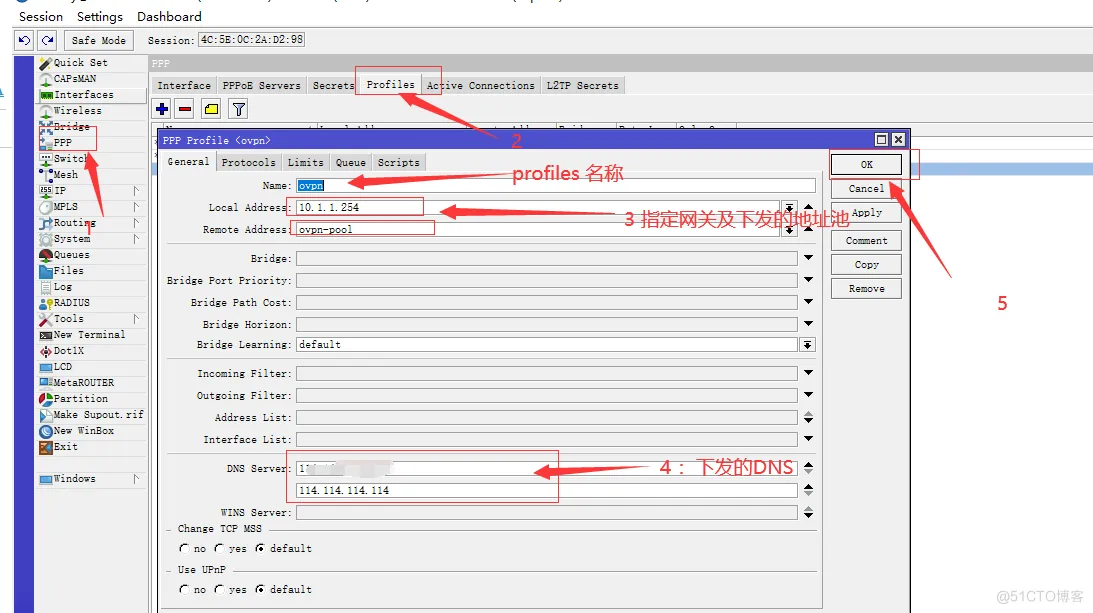This screenshot has height=613, width=1093.
Task: Click the Apply button
Action: click(866, 213)
